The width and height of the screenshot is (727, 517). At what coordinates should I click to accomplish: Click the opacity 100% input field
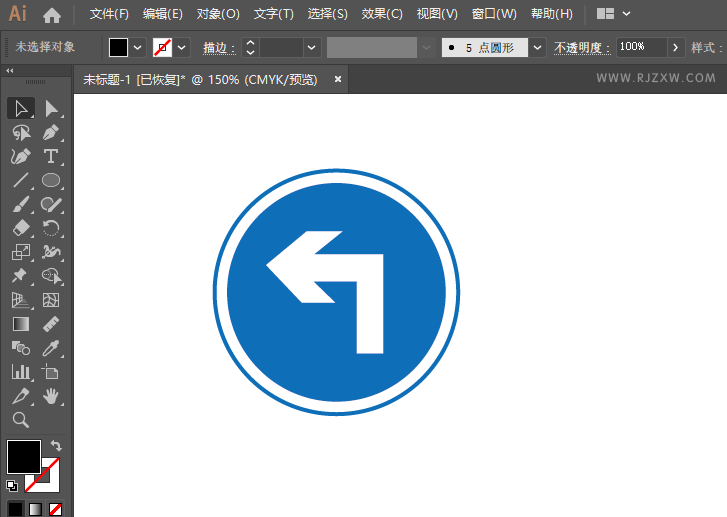click(x=642, y=47)
